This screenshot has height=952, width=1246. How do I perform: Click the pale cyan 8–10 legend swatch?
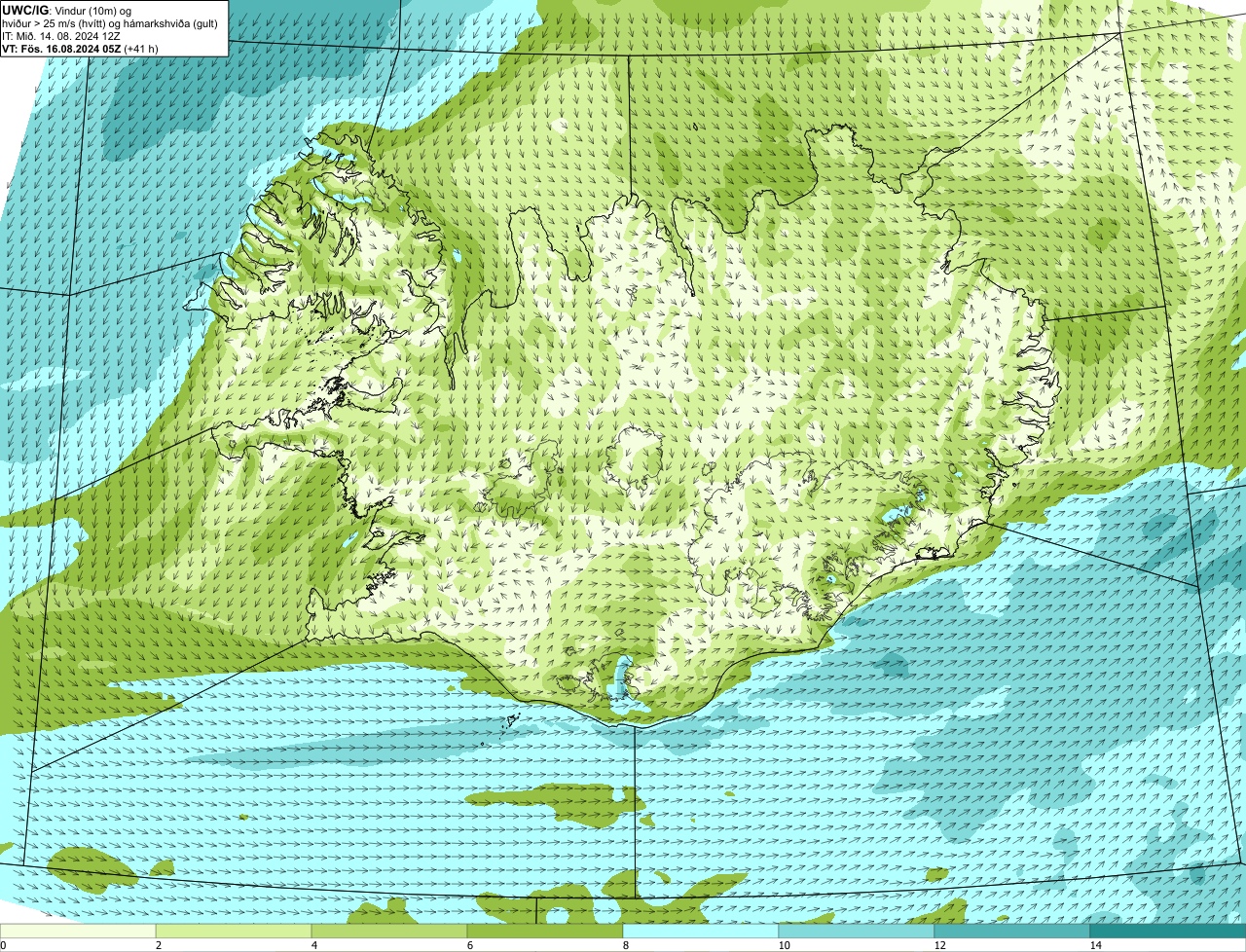[701, 931]
